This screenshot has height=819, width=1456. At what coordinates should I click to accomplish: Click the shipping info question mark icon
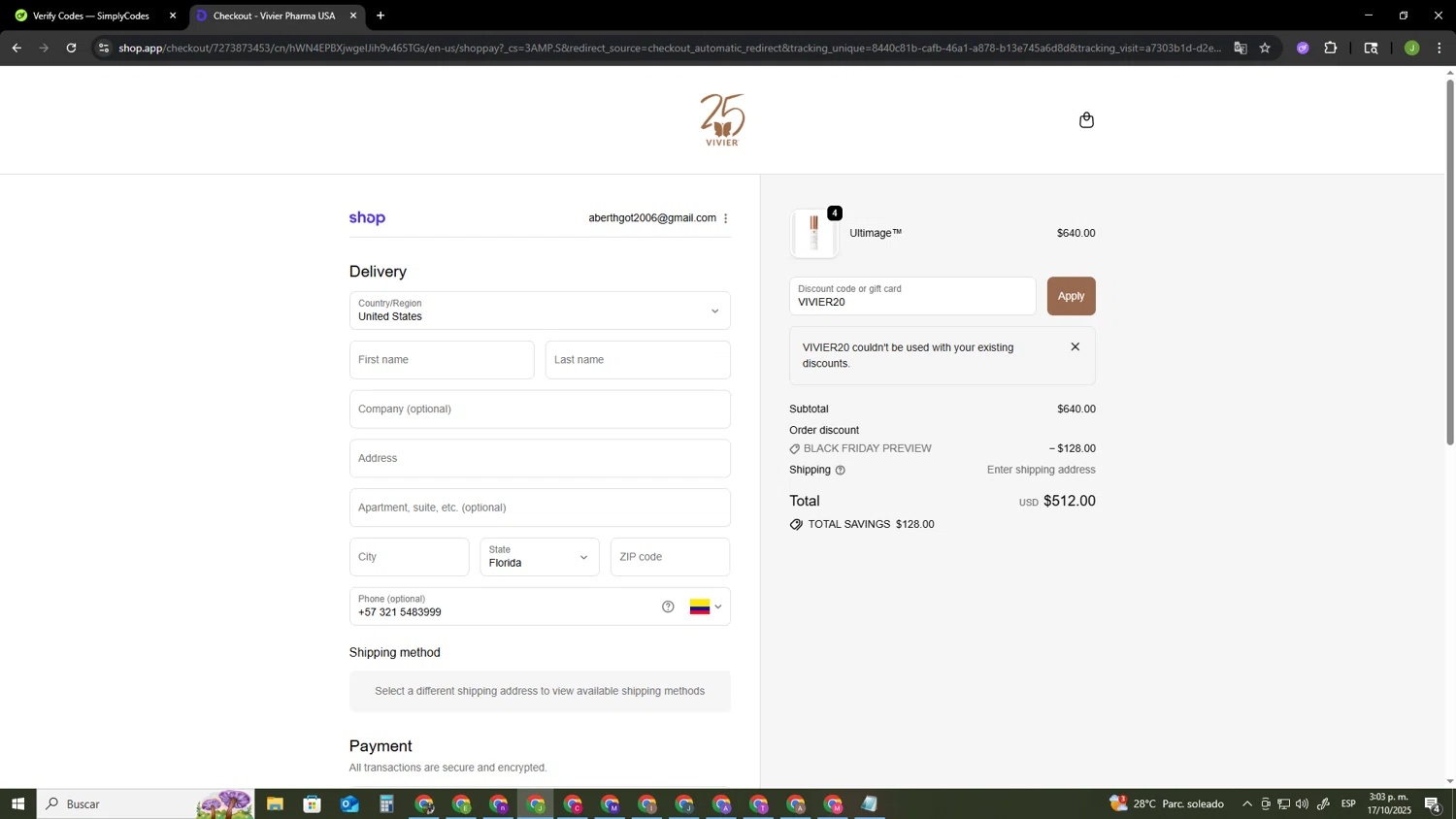[x=841, y=470]
